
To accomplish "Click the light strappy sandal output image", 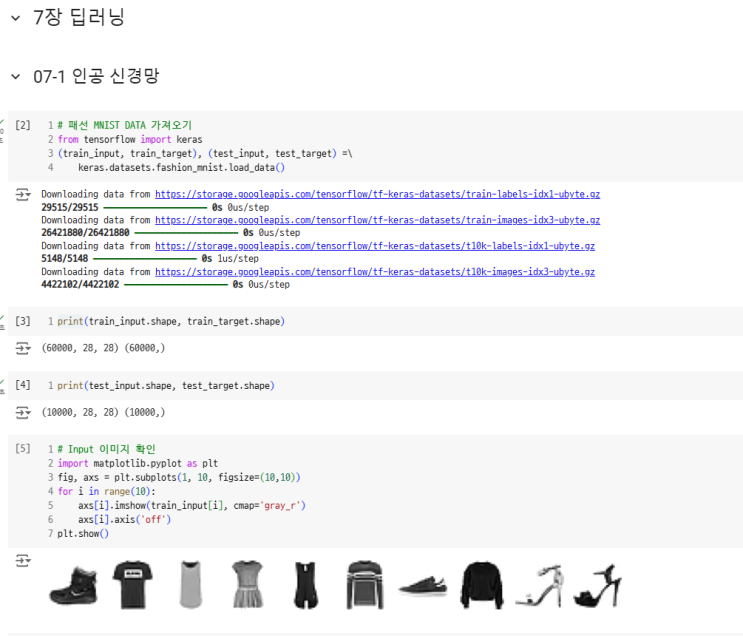I will click(x=540, y=585).
